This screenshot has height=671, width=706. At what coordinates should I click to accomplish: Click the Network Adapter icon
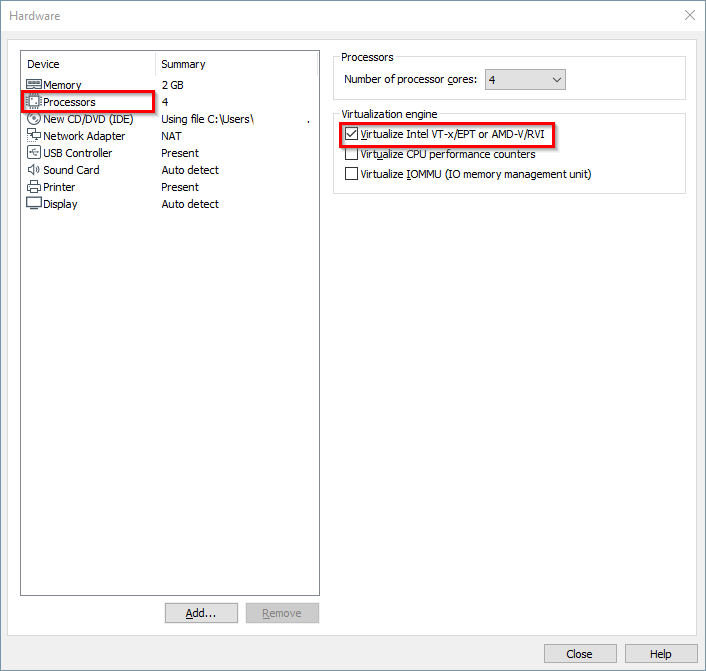tap(34, 135)
